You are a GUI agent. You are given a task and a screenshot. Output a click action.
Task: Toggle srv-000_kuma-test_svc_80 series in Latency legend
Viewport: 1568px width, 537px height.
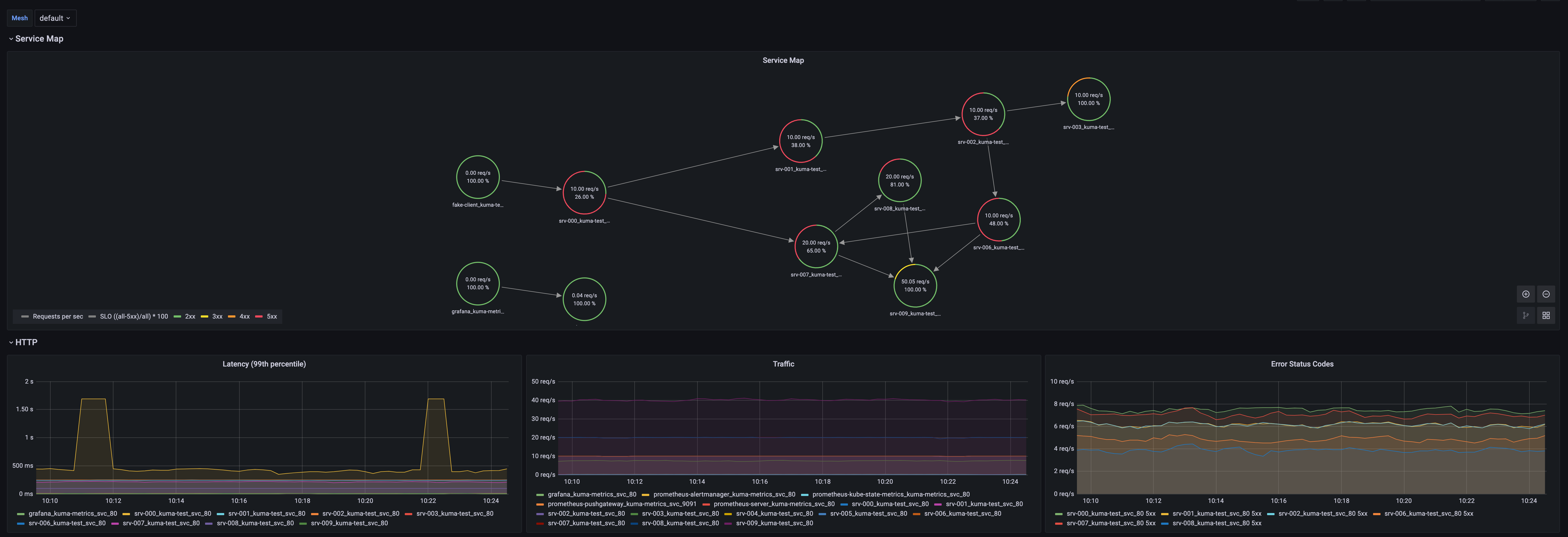(172, 514)
